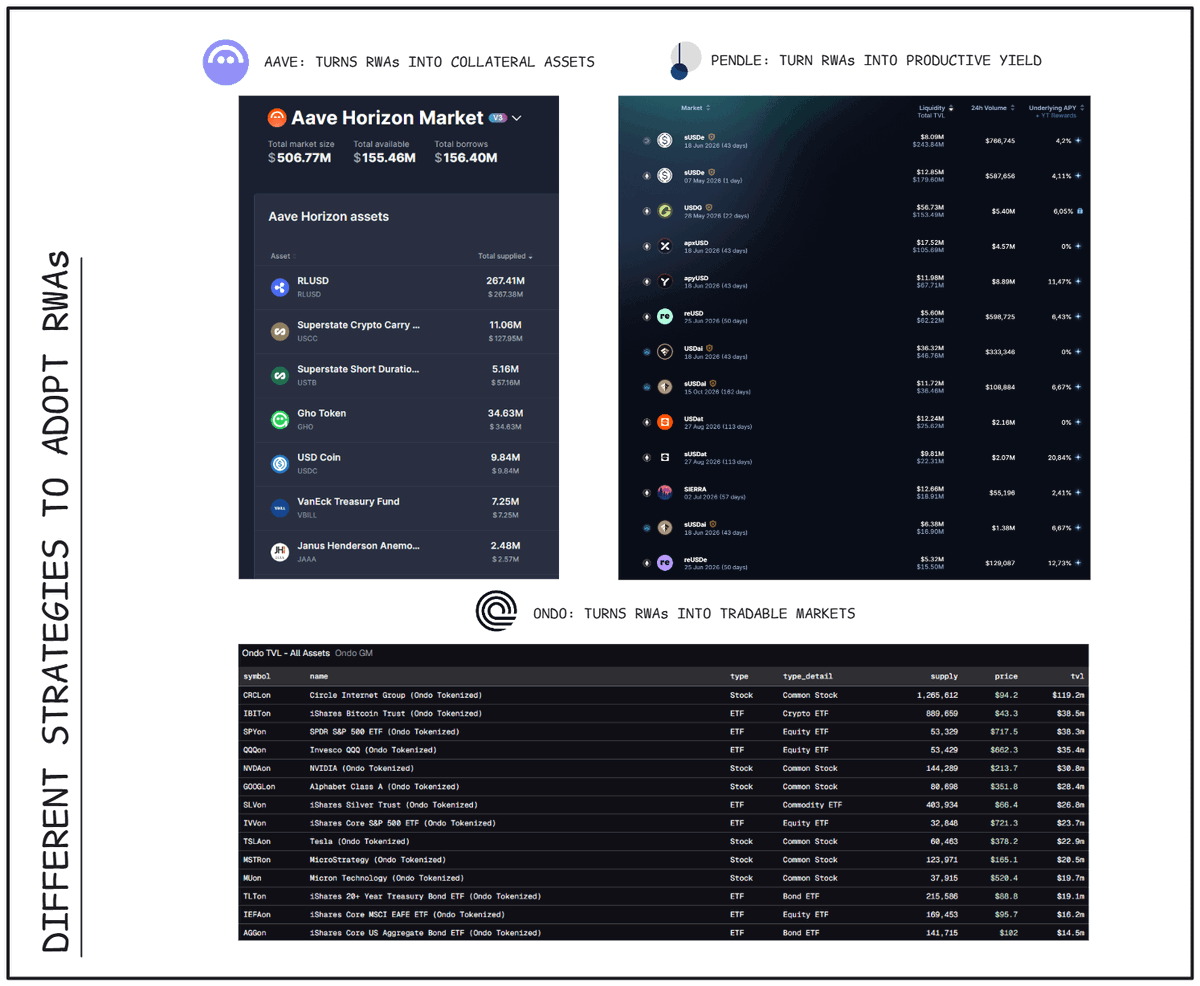This screenshot has width=1200, height=986.
Task: Click the VanEck VBILL fund icon
Action: click(x=280, y=508)
